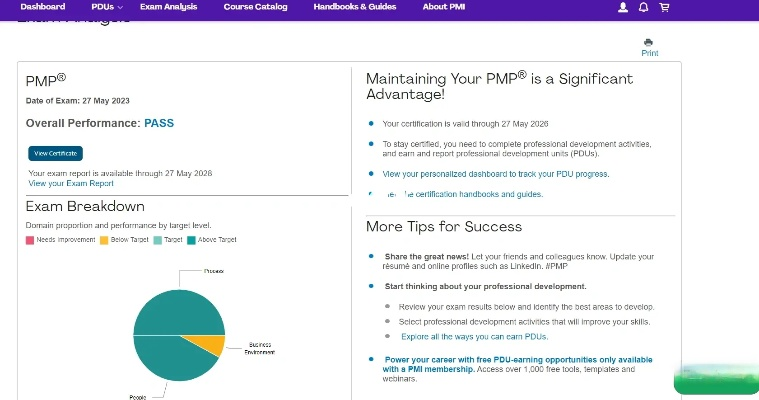This screenshot has width=759, height=400.
Task: Open the About PMI menu item
Action: (442, 7)
